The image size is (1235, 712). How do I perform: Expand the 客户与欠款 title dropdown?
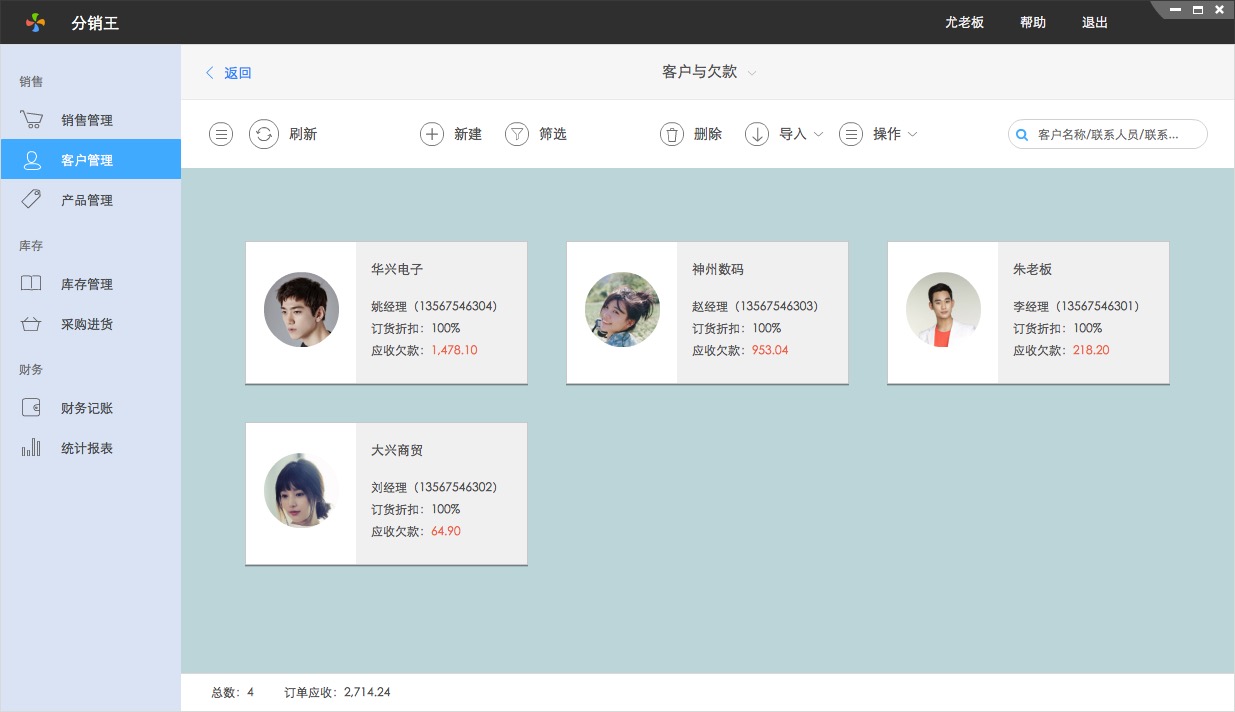(752, 73)
